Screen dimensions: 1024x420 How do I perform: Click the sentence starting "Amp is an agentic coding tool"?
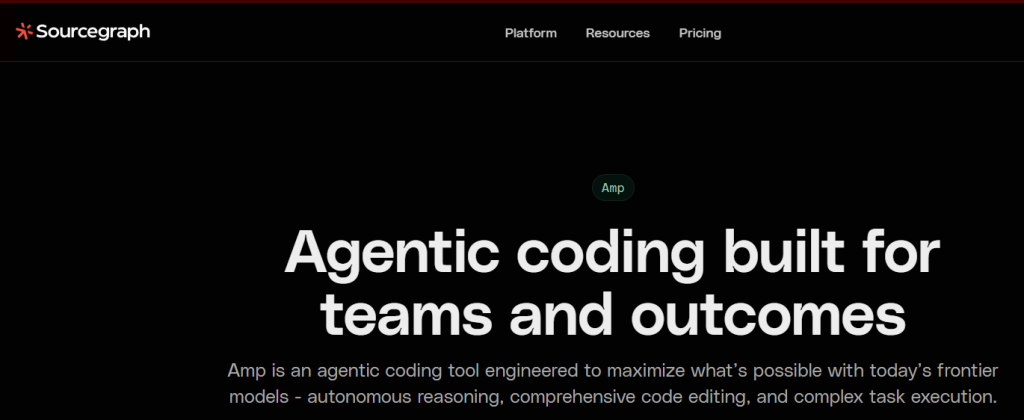point(613,371)
